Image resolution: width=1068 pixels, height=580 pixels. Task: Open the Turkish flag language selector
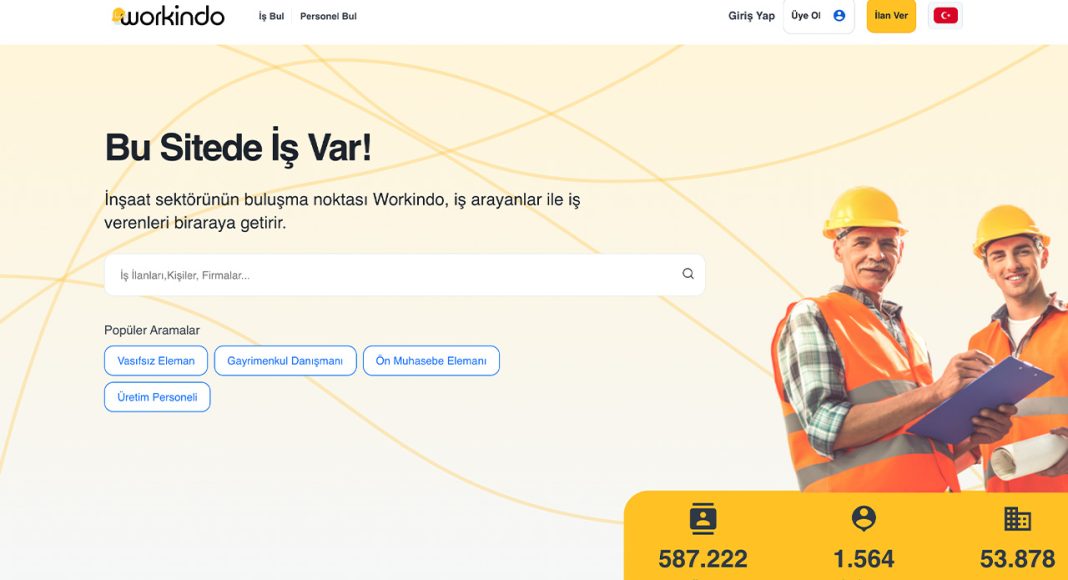pos(945,15)
